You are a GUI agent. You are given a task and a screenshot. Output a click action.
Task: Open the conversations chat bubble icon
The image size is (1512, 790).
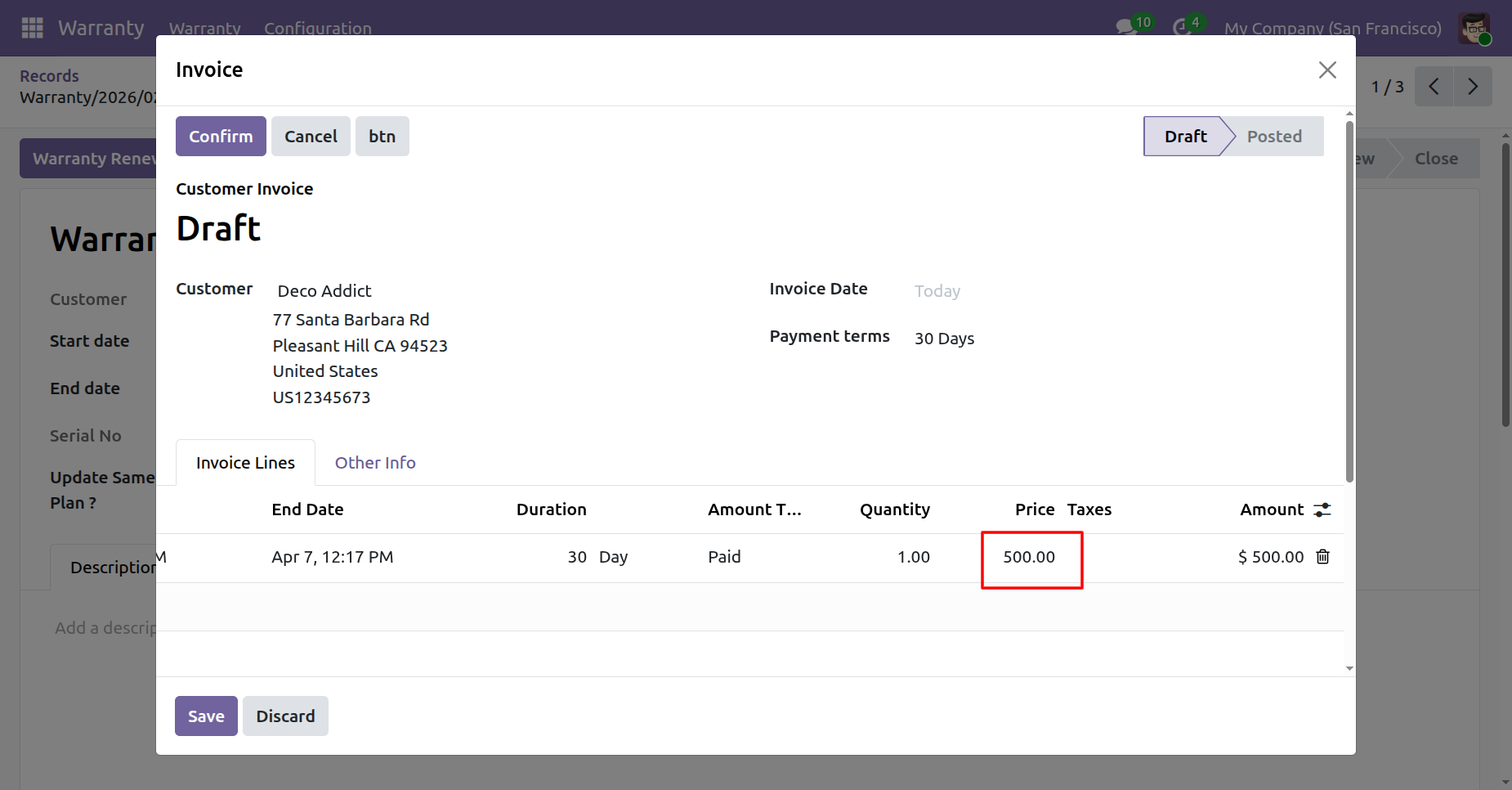[1126, 27]
